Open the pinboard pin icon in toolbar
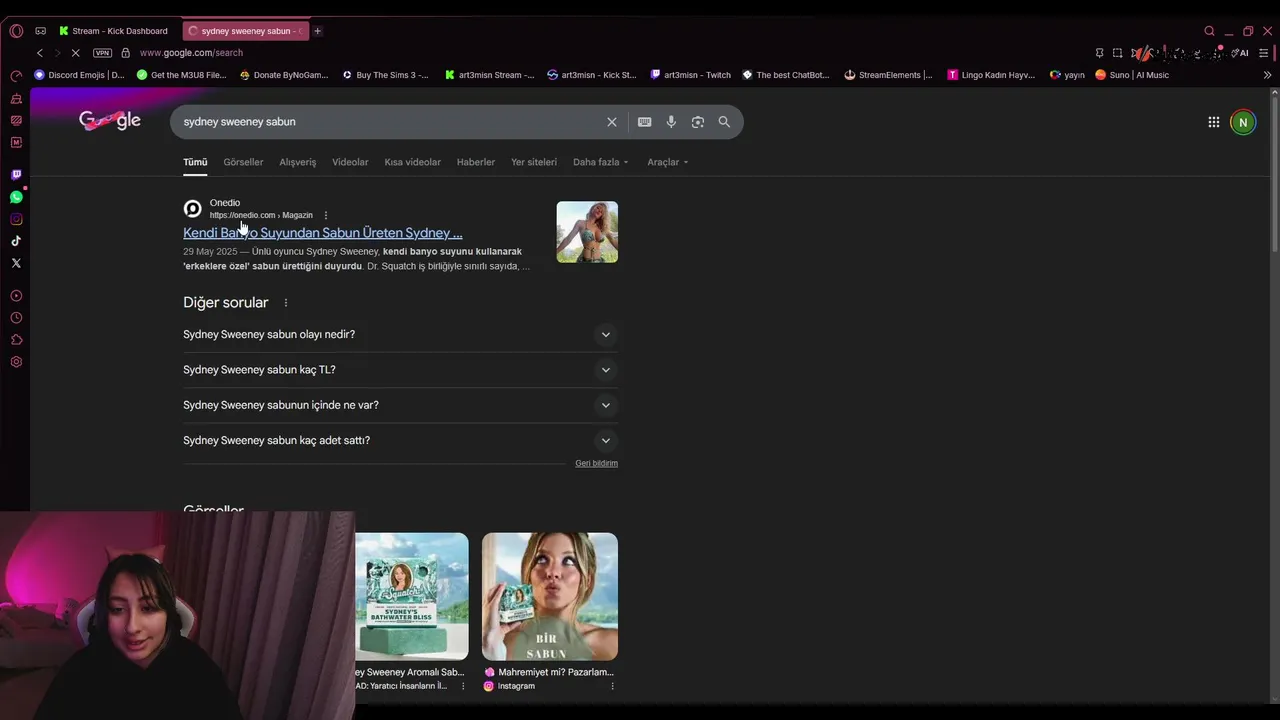The height and width of the screenshot is (720, 1280). 1099,53
